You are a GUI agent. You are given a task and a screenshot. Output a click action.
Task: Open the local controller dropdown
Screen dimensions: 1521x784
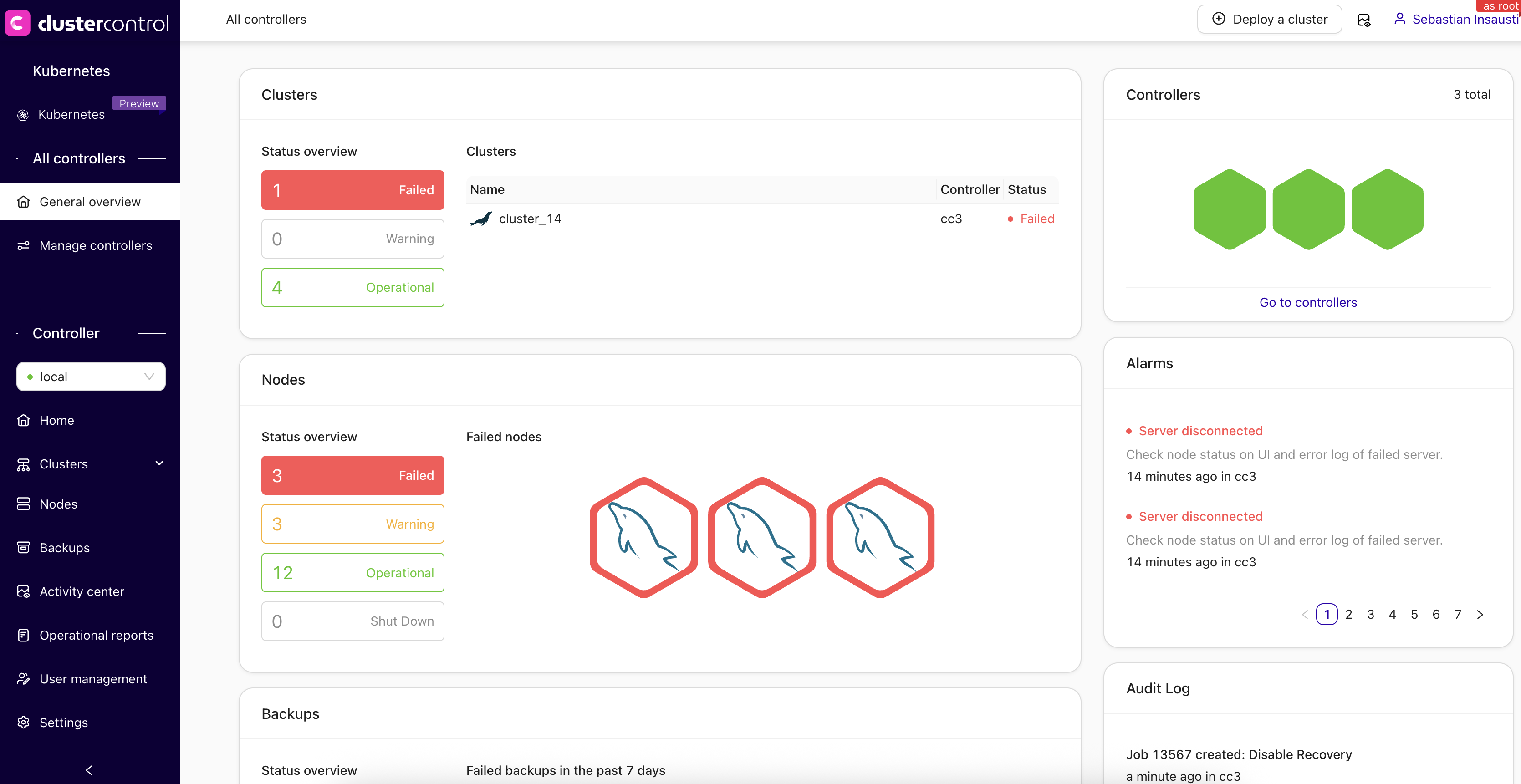91,377
